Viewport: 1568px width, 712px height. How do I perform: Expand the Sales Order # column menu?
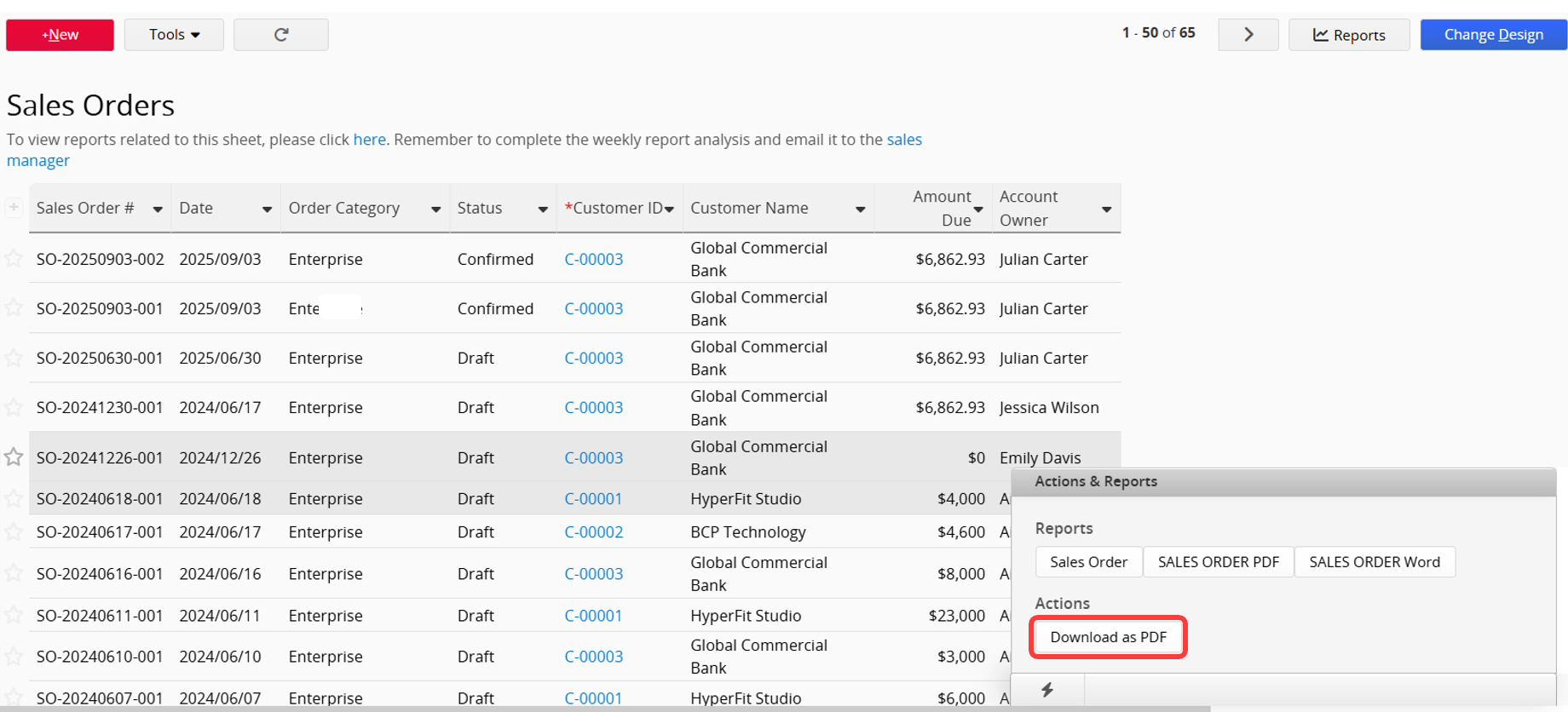[158, 210]
